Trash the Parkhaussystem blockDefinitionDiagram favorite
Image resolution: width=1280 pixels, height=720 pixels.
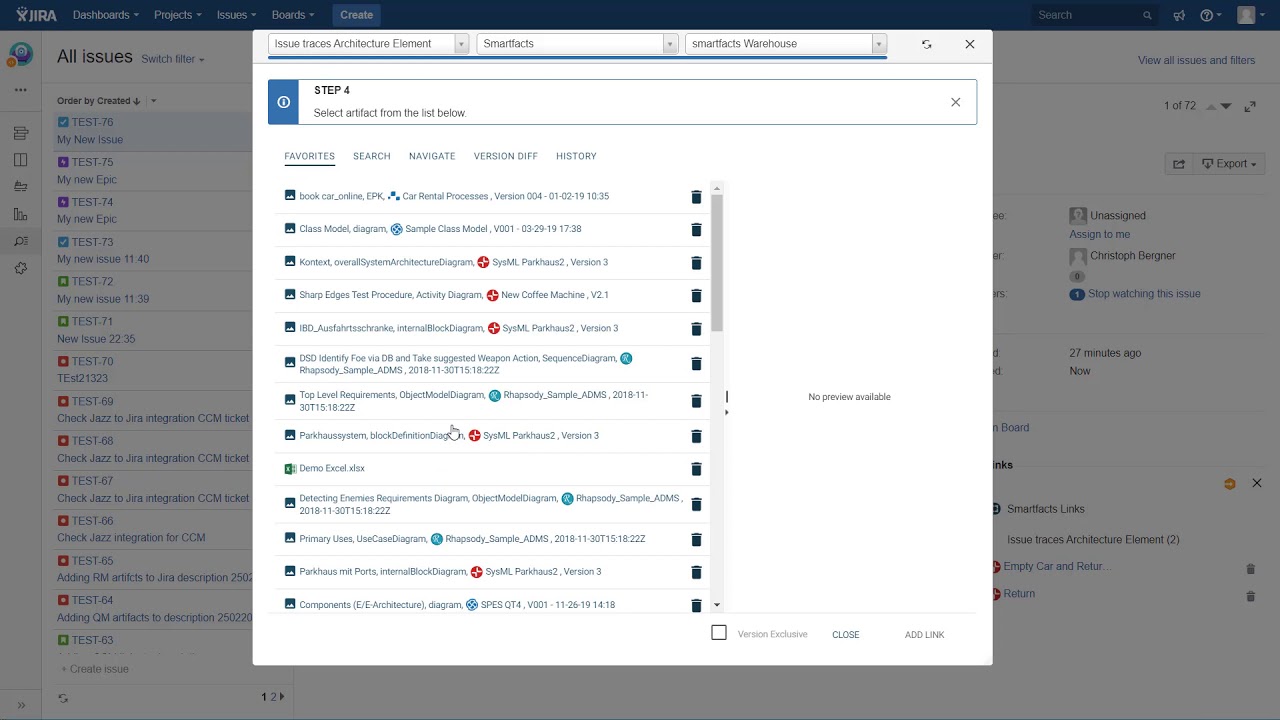click(696, 436)
